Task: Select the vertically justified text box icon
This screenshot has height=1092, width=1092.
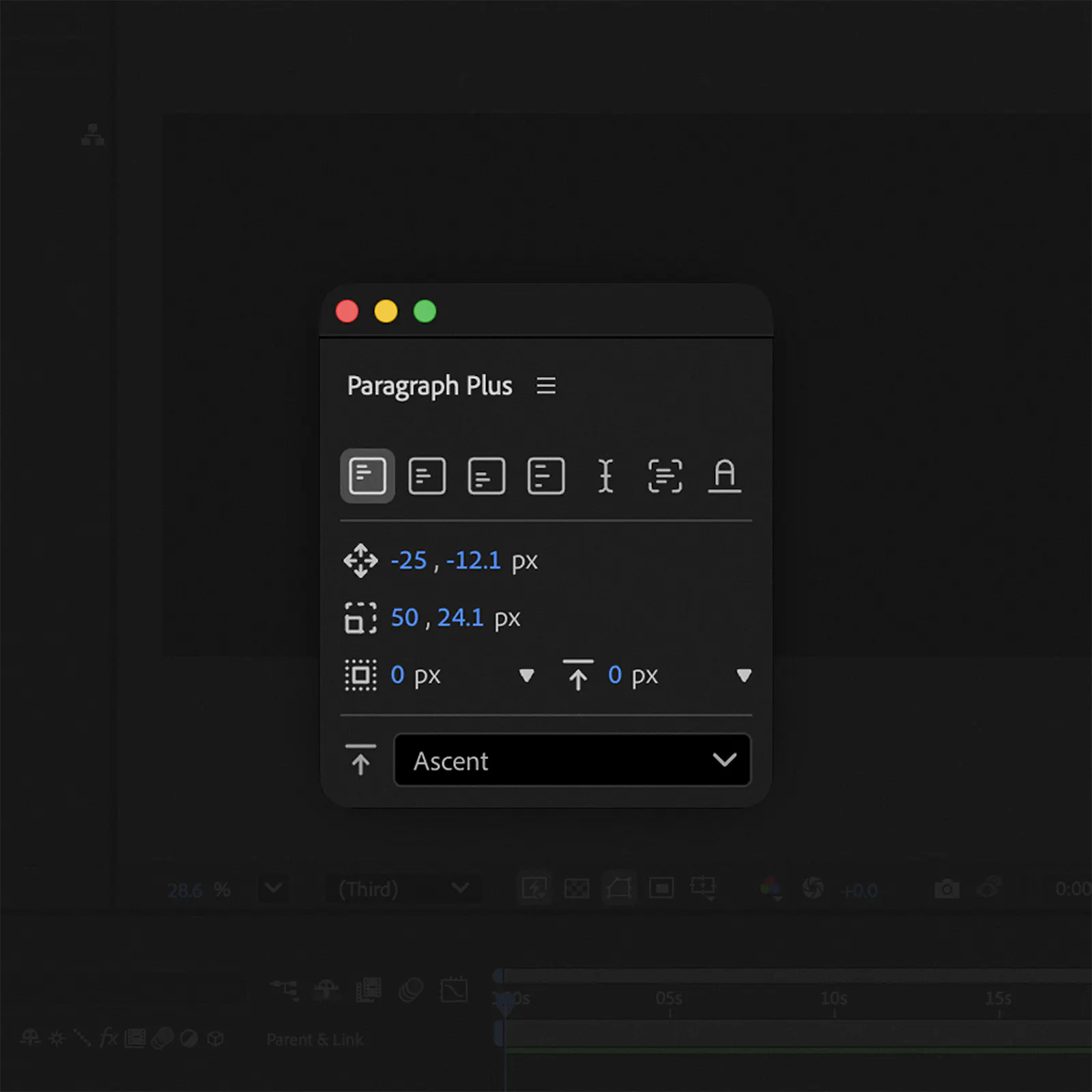Action: pyautogui.click(x=546, y=476)
